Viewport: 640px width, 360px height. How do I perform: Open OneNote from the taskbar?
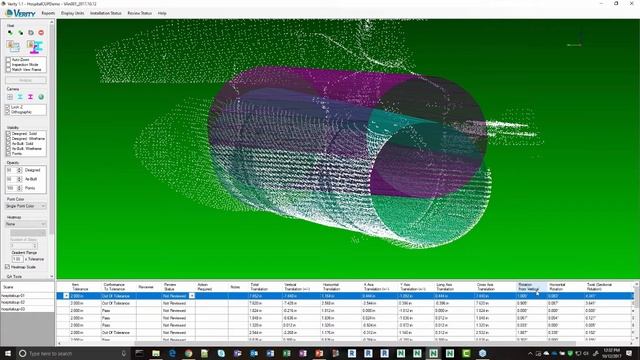303,353
